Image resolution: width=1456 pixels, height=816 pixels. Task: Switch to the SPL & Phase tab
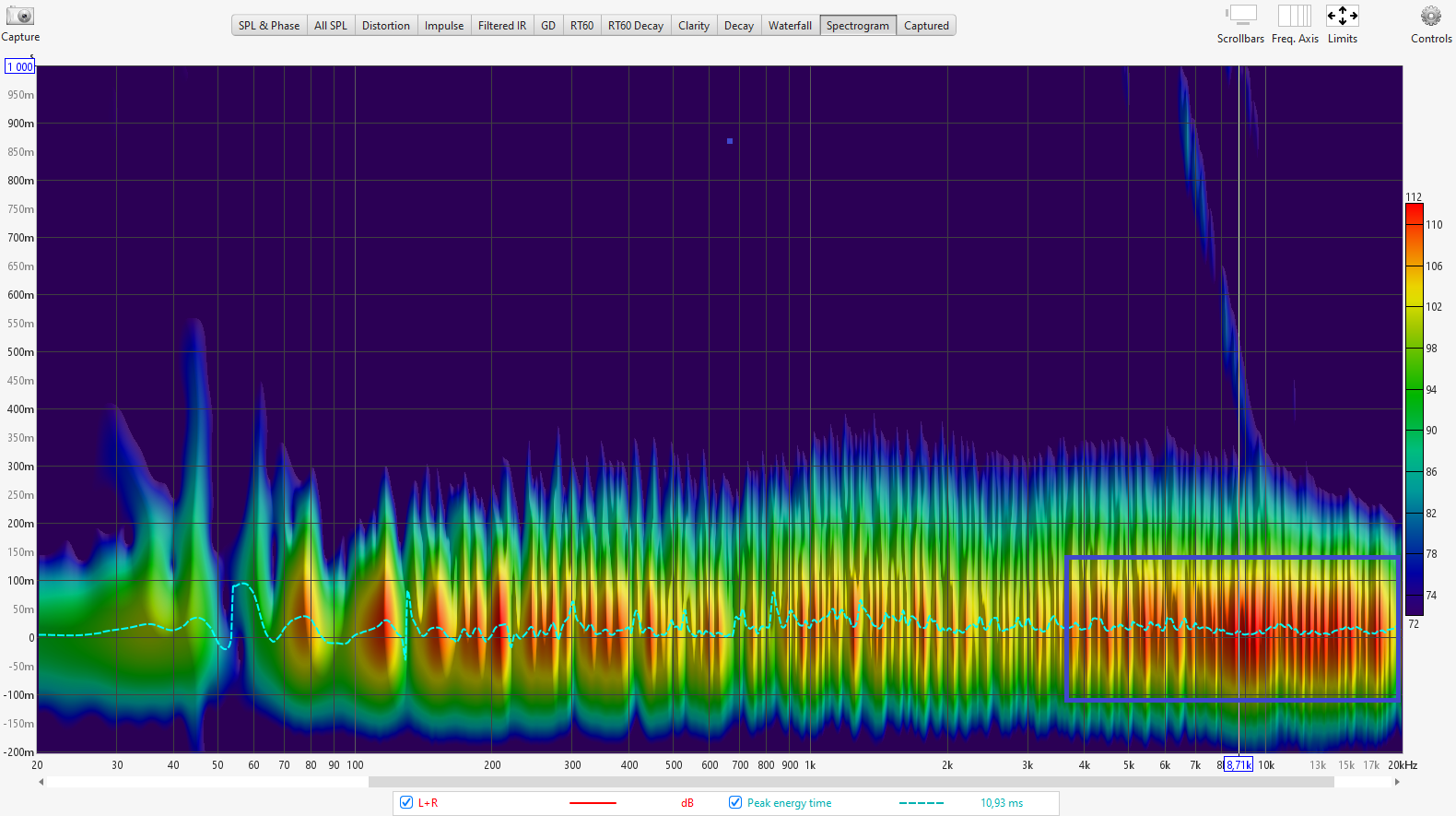point(269,26)
